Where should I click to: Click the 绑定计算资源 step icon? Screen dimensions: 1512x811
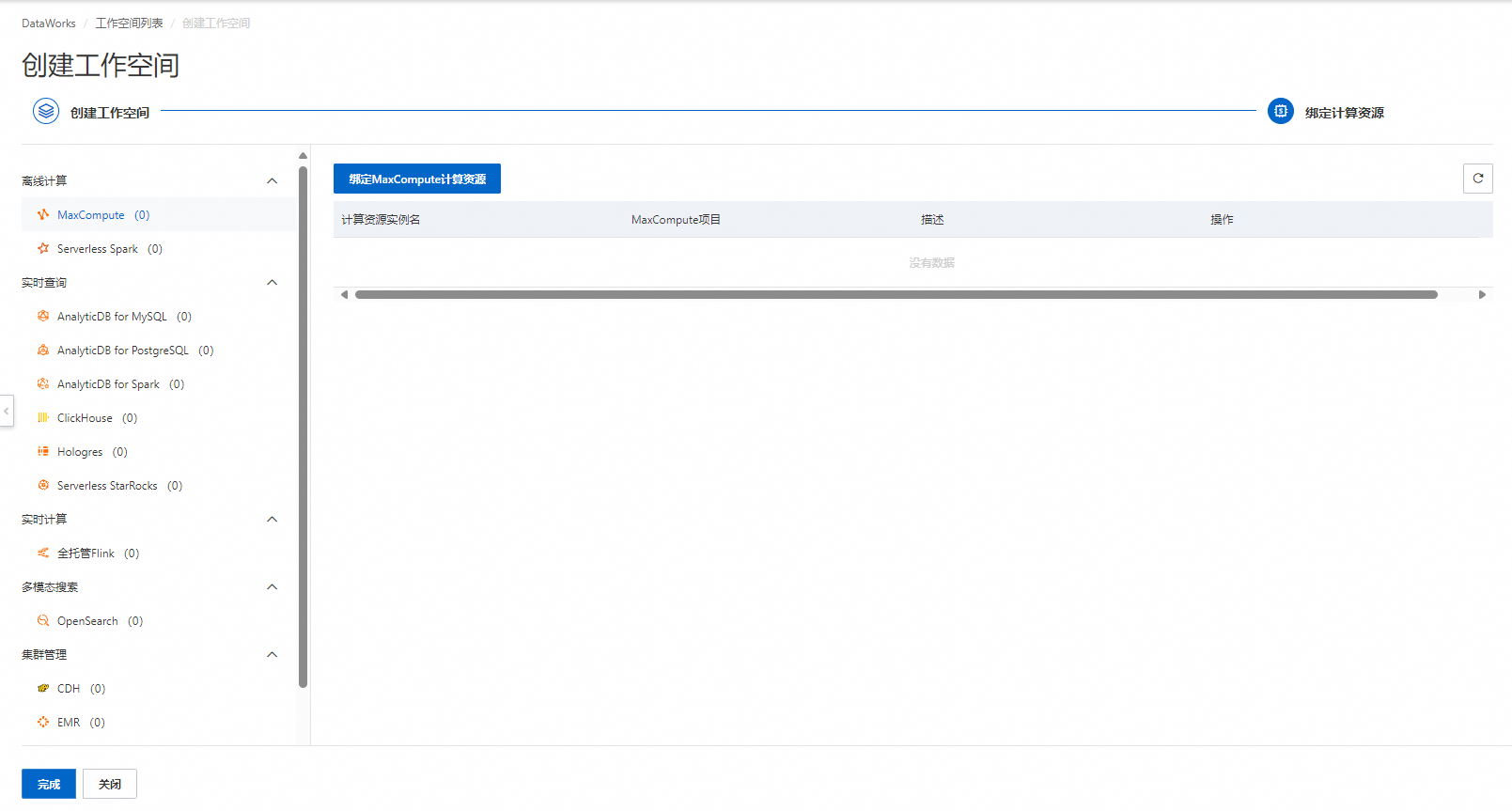[1281, 111]
